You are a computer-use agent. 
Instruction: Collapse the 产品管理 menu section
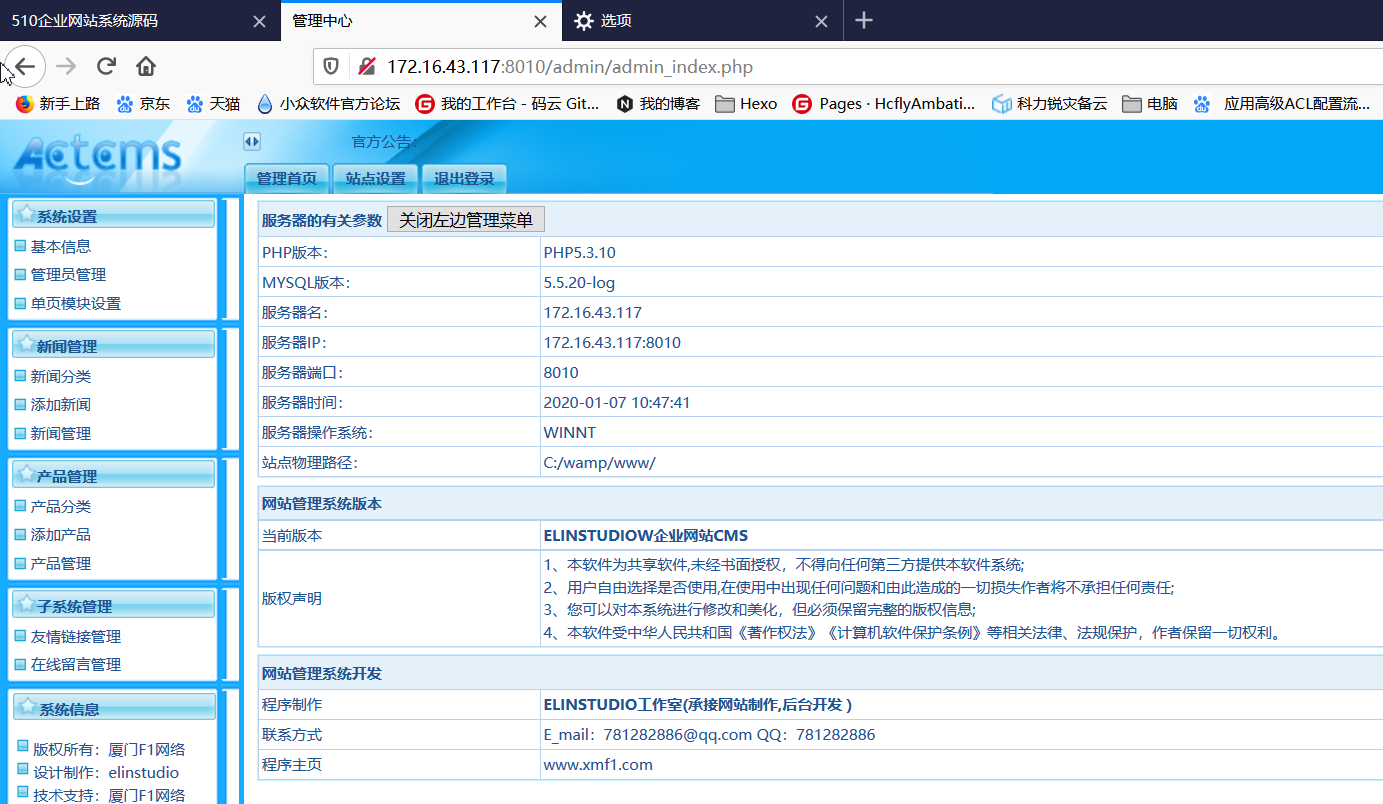point(114,475)
